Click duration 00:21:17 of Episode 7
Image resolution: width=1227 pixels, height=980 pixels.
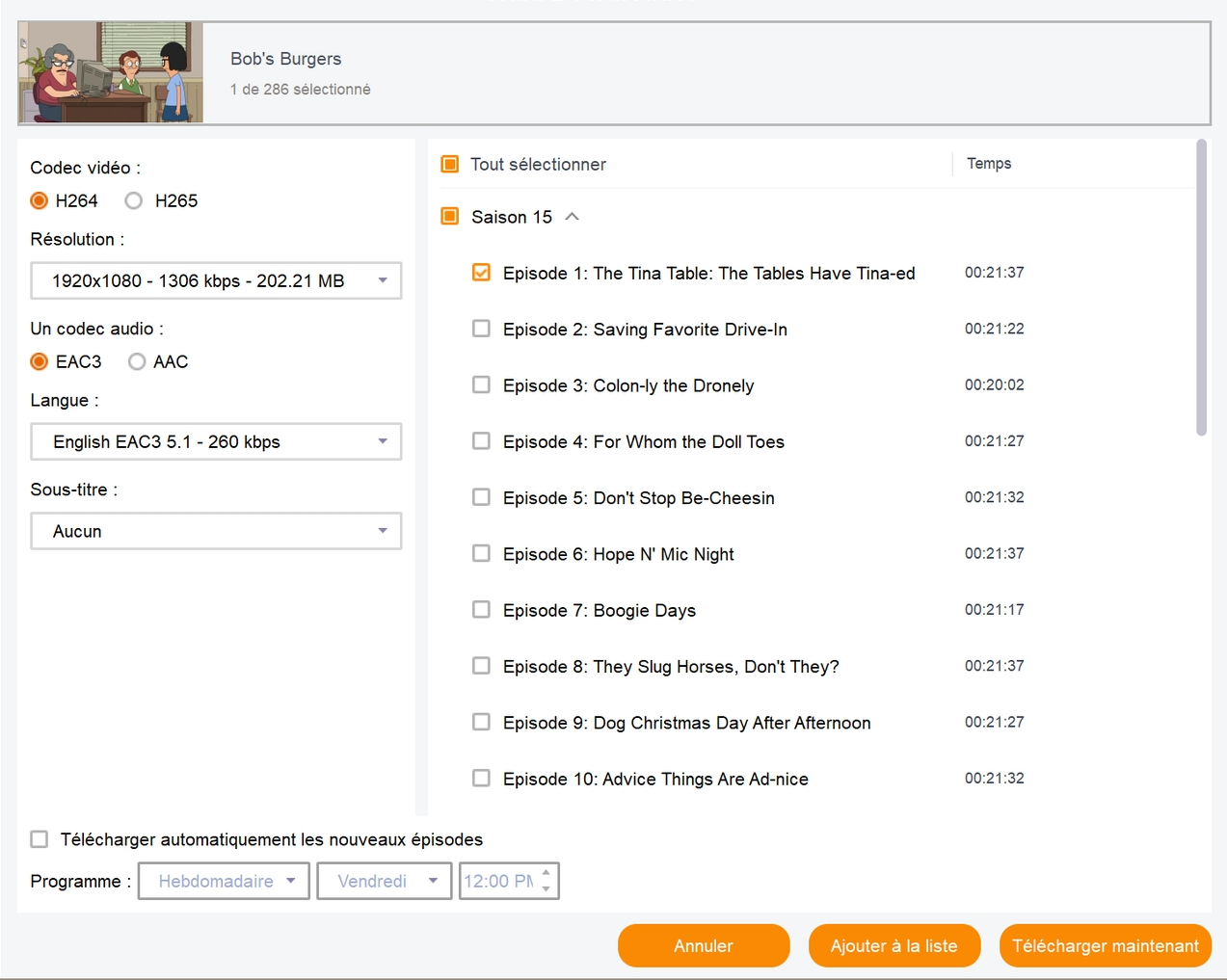click(x=995, y=609)
